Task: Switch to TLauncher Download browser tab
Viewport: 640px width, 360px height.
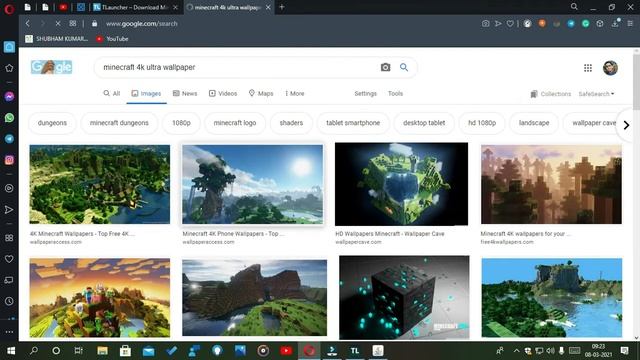Action: click(x=135, y=7)
